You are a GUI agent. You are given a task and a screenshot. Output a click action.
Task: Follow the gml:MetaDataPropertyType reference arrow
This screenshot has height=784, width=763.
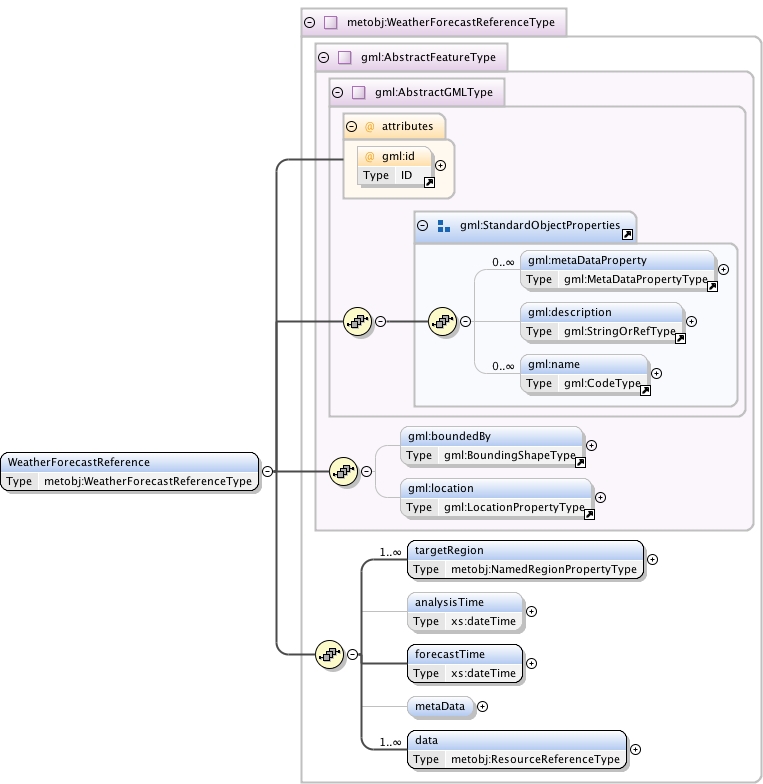pyautogui.click(x=712, y=286)
